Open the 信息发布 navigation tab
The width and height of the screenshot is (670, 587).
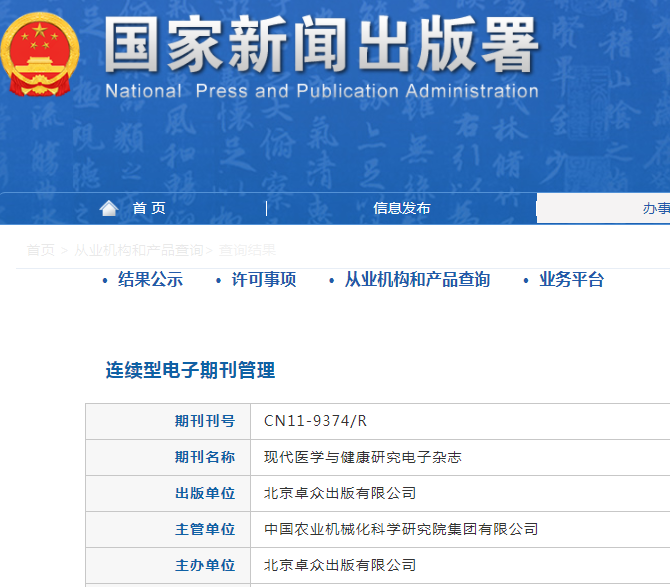401,208
